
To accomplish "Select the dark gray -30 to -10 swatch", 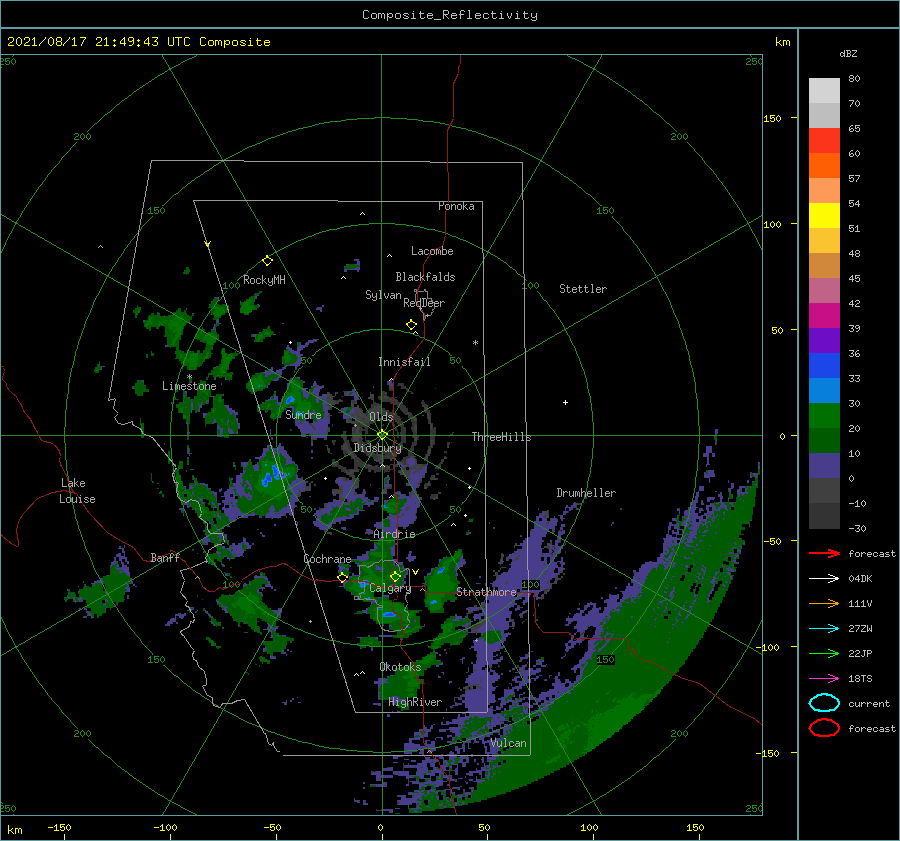I will coord(824,516).
